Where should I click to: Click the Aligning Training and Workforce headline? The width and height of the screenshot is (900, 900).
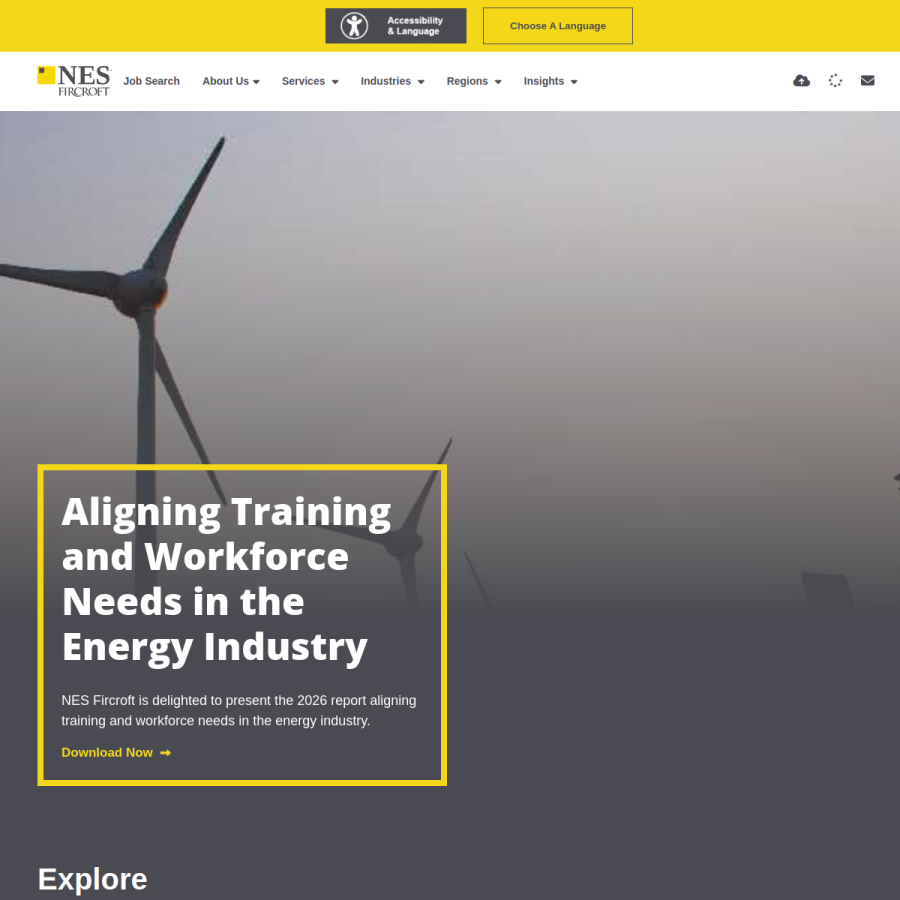pyautogui.click(x=226, y=580)
